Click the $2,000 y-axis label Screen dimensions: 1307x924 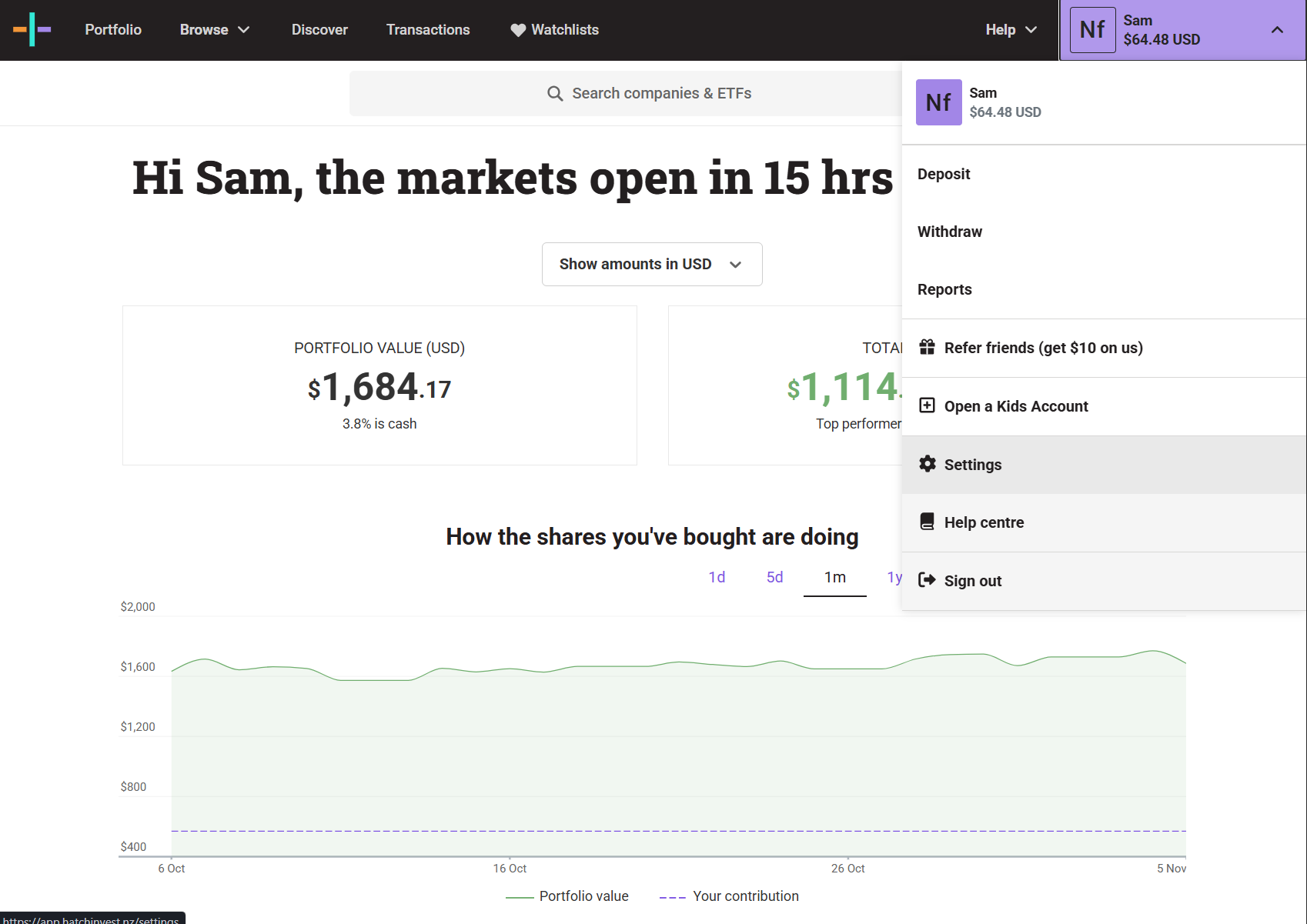tap(138, 607)
